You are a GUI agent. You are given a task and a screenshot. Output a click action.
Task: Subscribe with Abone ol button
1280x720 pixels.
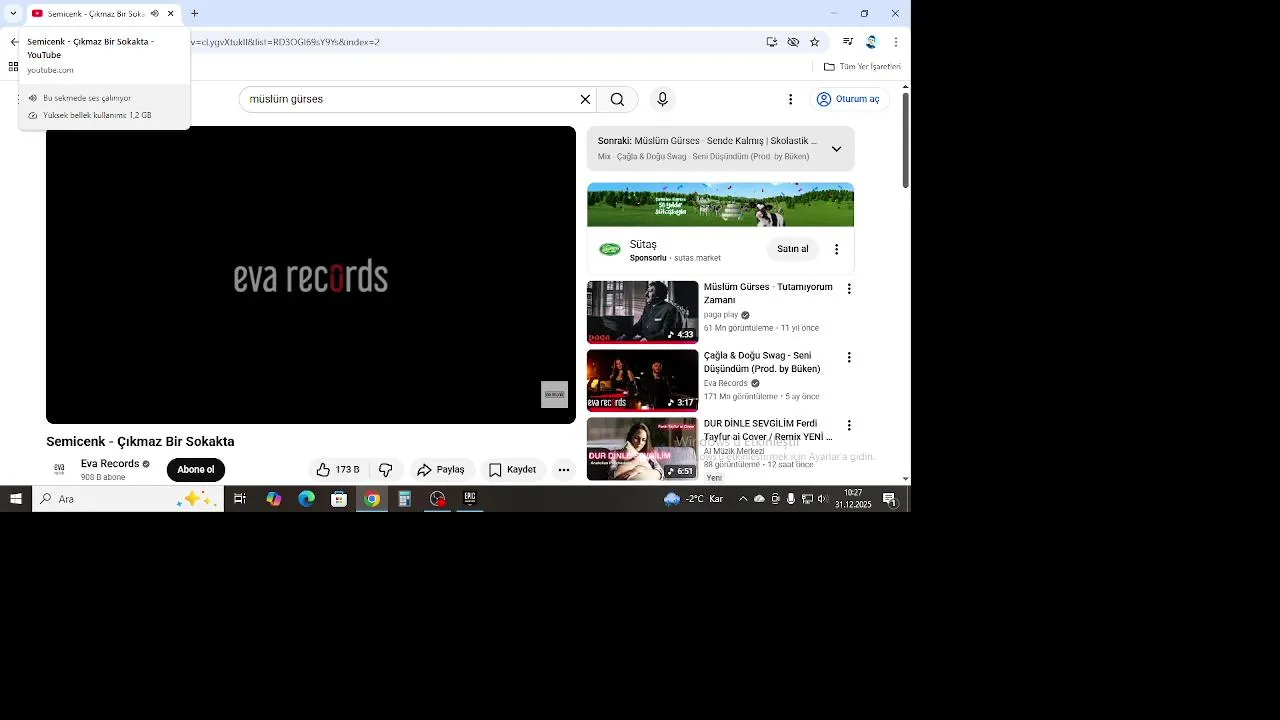coord(196,470)
